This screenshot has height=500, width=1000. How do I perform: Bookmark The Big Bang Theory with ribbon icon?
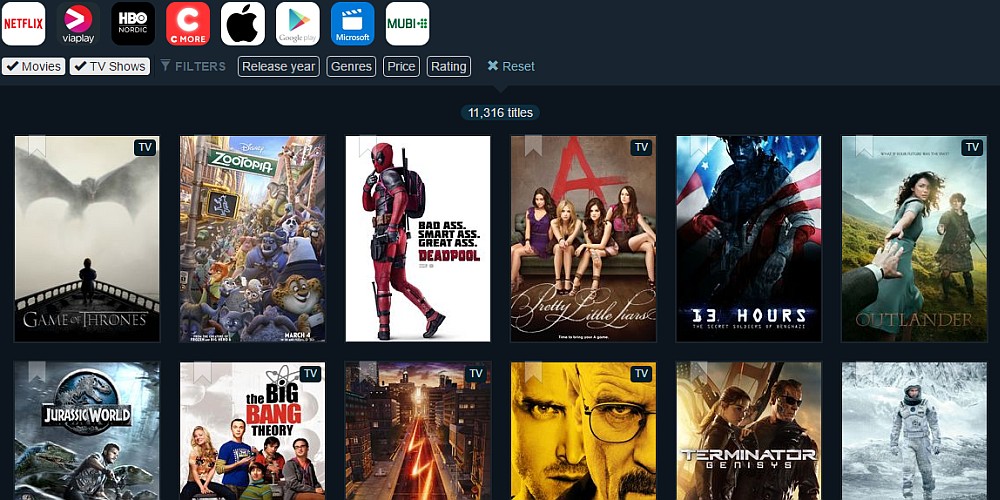[203, 372]
